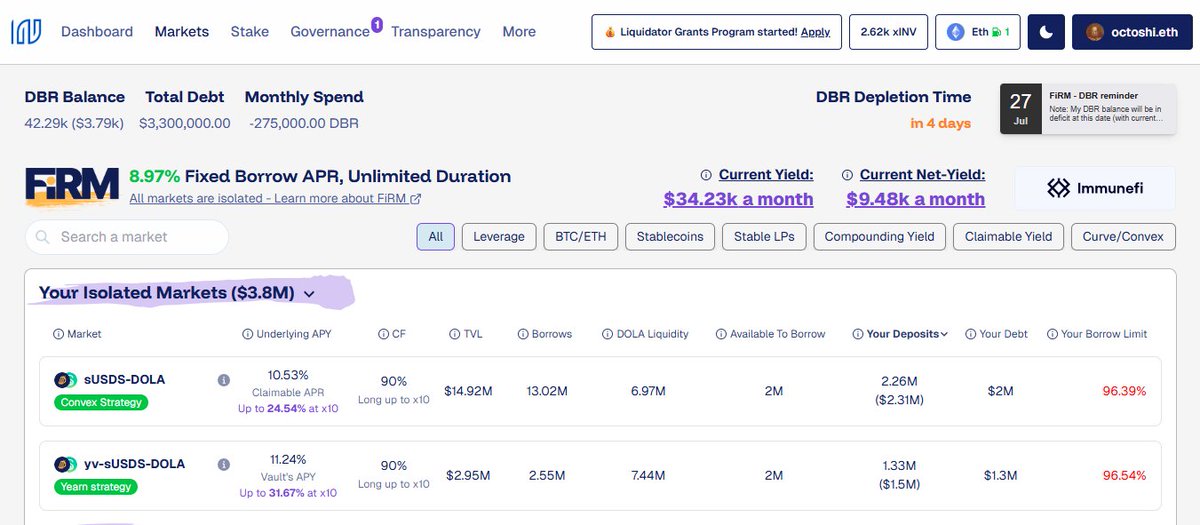Click the yv-sUSDS-DOLA APY info icon
Screen dimensions: 1200x525
[223, 464]
